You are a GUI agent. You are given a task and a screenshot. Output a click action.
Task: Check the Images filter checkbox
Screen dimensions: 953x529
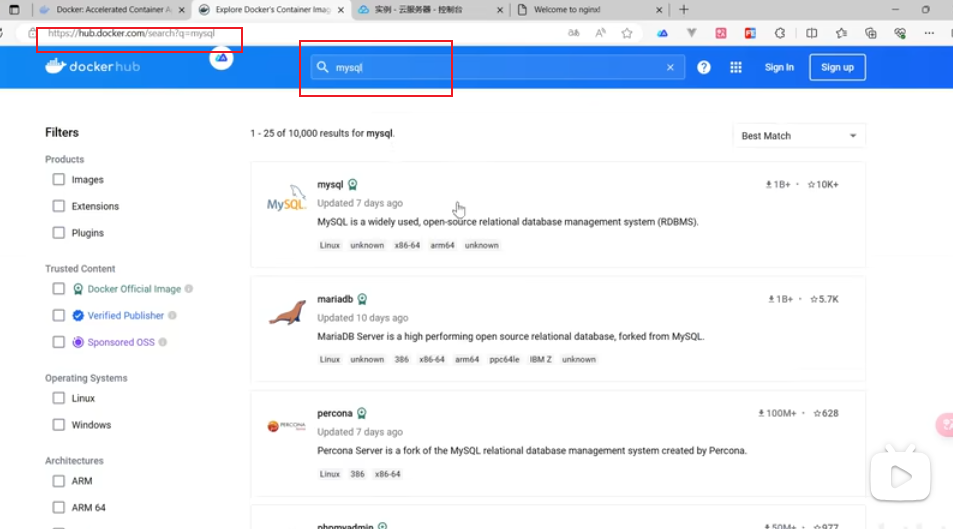pos(58,179)
